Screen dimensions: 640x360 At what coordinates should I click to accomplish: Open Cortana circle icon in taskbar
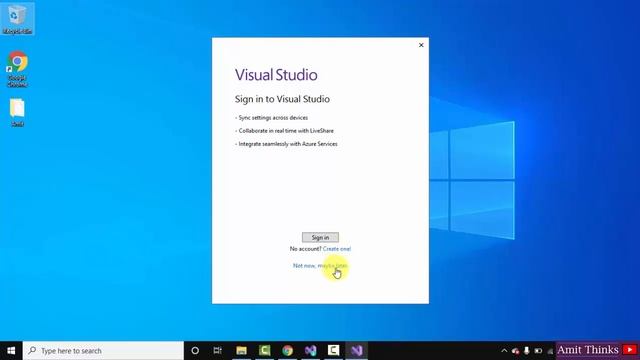click(x=195, y=351)
